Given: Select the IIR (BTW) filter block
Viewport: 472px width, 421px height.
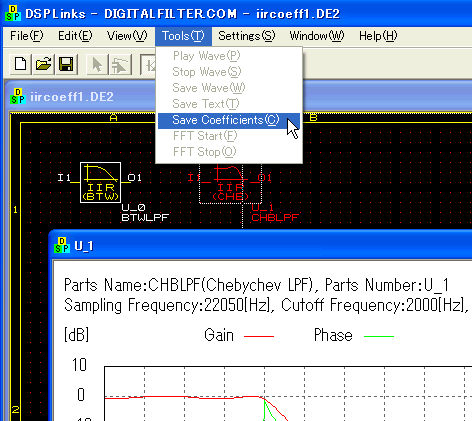Looking at the screenshot, I should point(100,182).
